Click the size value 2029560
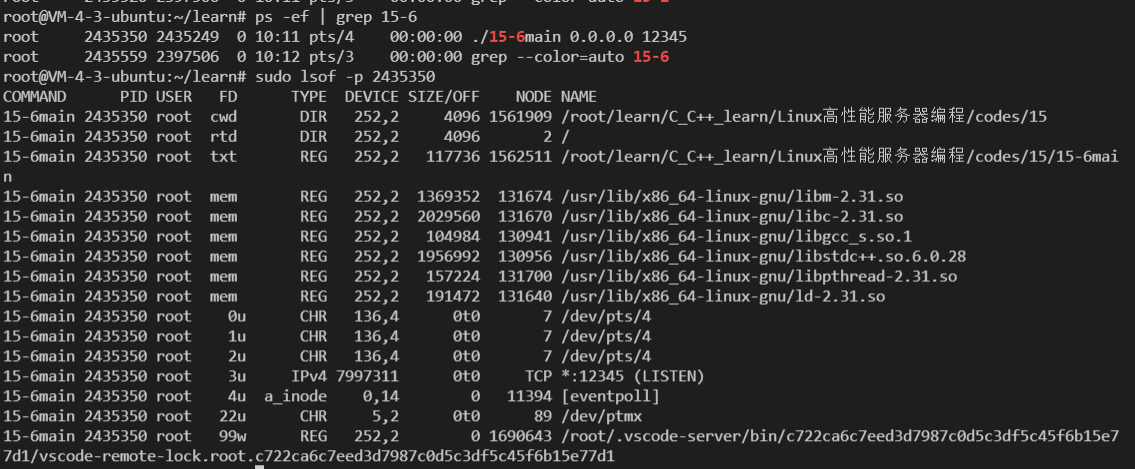The width and height of the screenshot is (1135, 469). click(x=448, y=216)
